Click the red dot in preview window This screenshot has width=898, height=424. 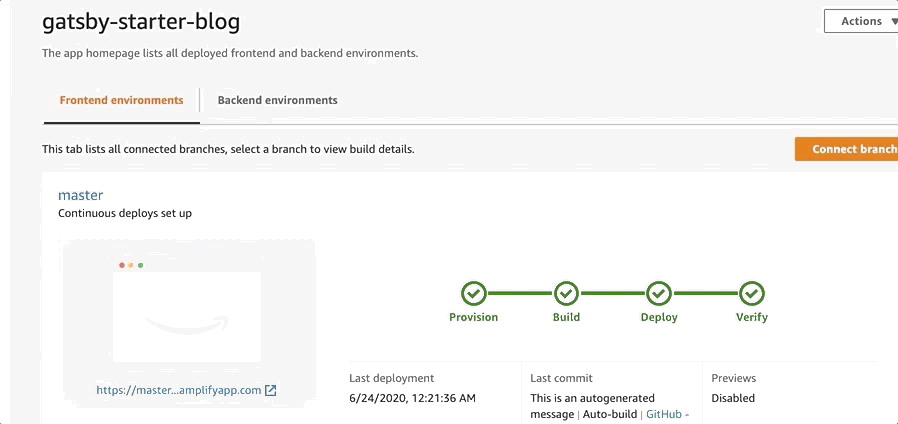(121, 265)
